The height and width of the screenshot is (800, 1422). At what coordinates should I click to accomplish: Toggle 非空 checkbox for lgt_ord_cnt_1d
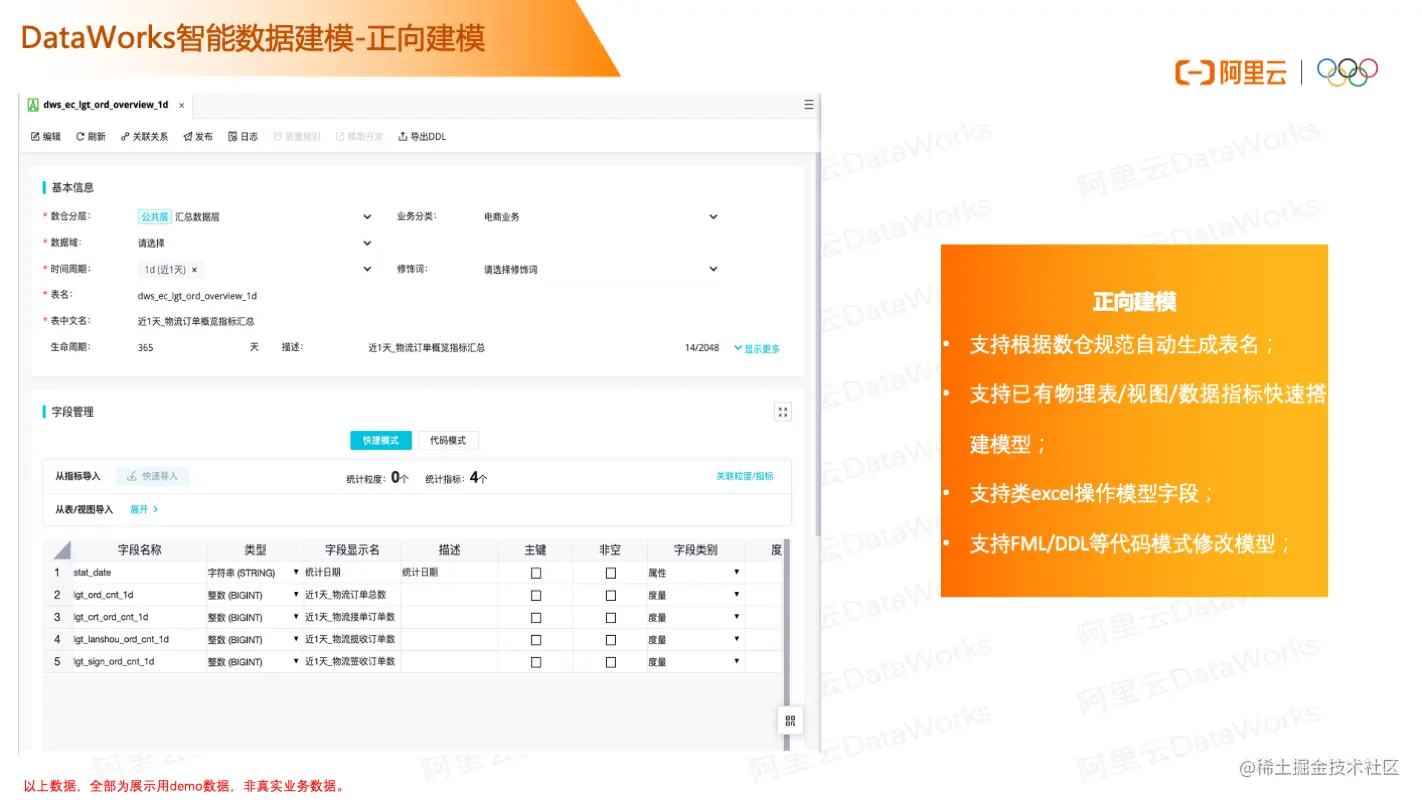611,595
